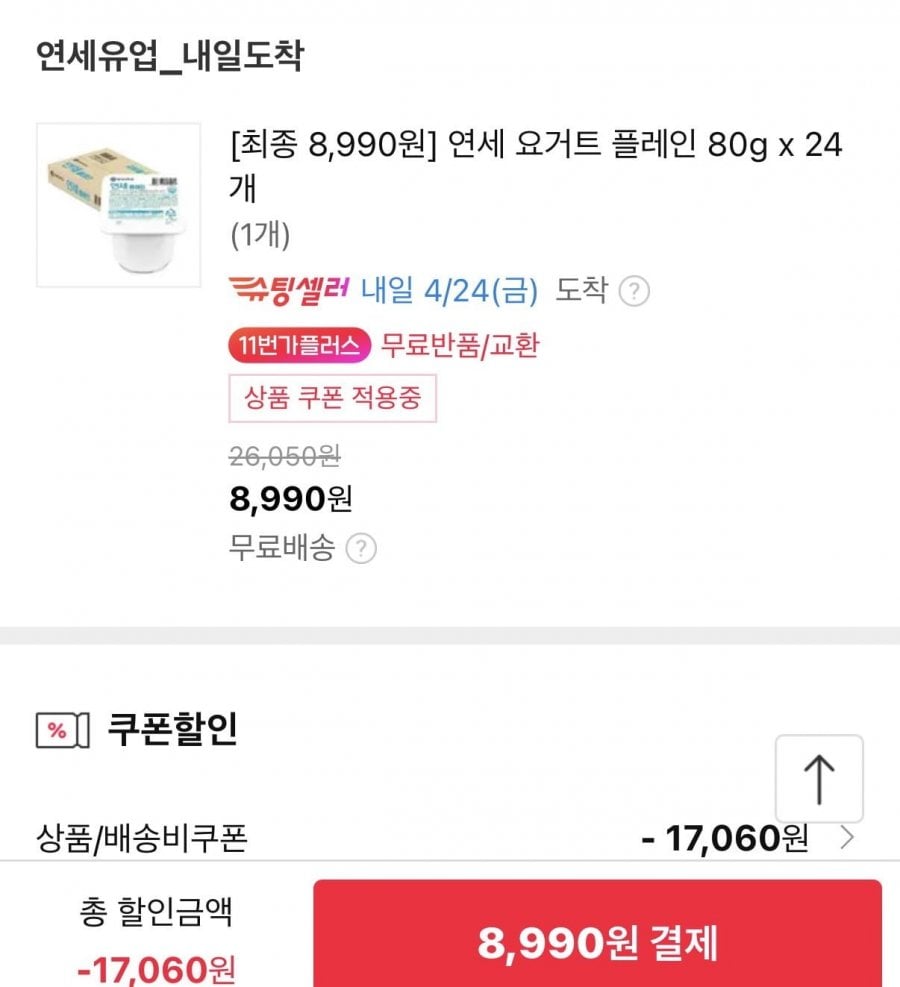Open the arrival date help icon

click(634, 291)
